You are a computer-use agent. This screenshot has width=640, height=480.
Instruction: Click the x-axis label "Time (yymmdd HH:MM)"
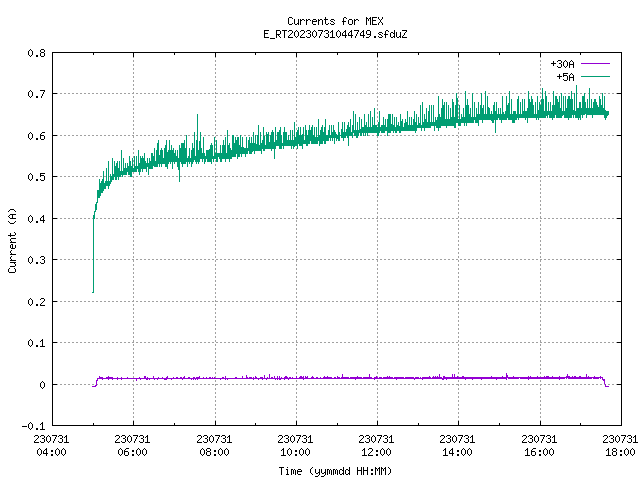pyautogui.click(x=335, y=471)
